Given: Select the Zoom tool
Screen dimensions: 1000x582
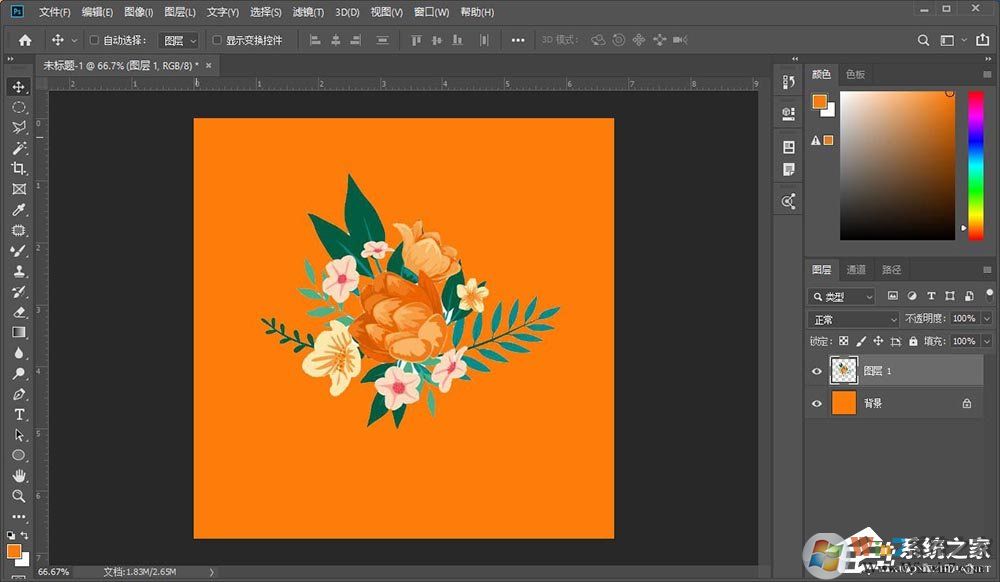Looking at the screenshot, I should tap(18, 495).
